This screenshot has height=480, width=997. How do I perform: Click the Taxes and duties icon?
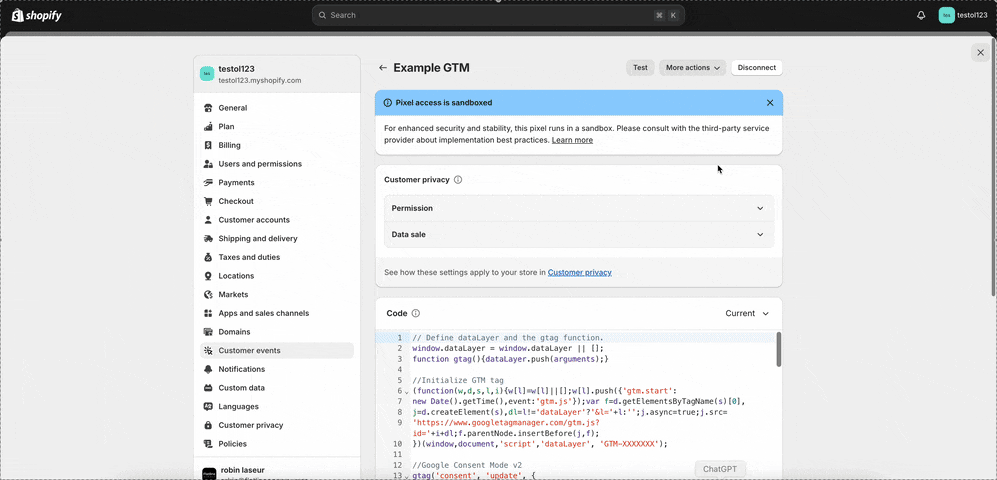pyautogui.click(x=208, y=257)
